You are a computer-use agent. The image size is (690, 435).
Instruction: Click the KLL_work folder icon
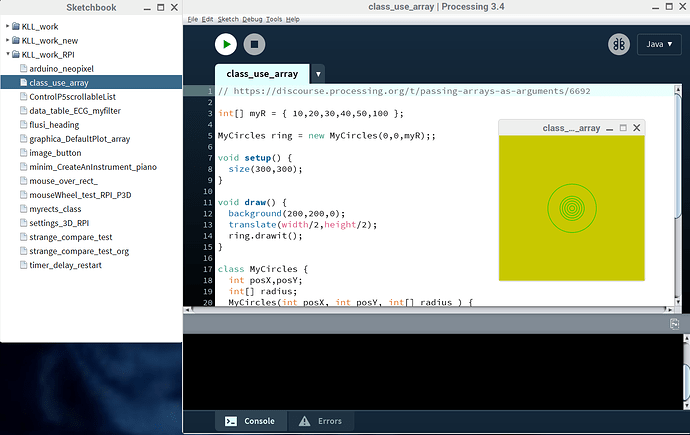16,26
